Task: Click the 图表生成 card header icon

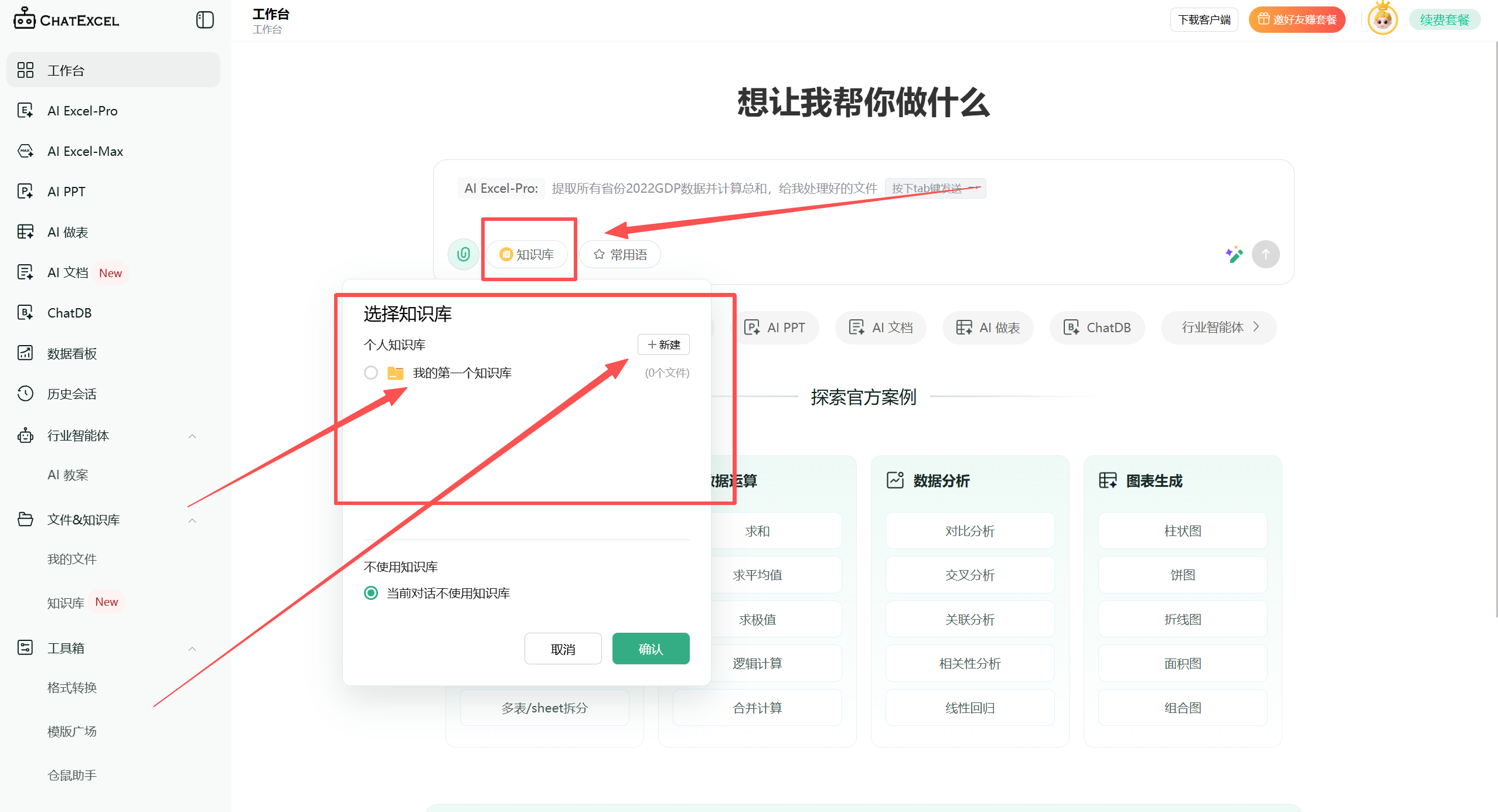Action: (1108, 480)
